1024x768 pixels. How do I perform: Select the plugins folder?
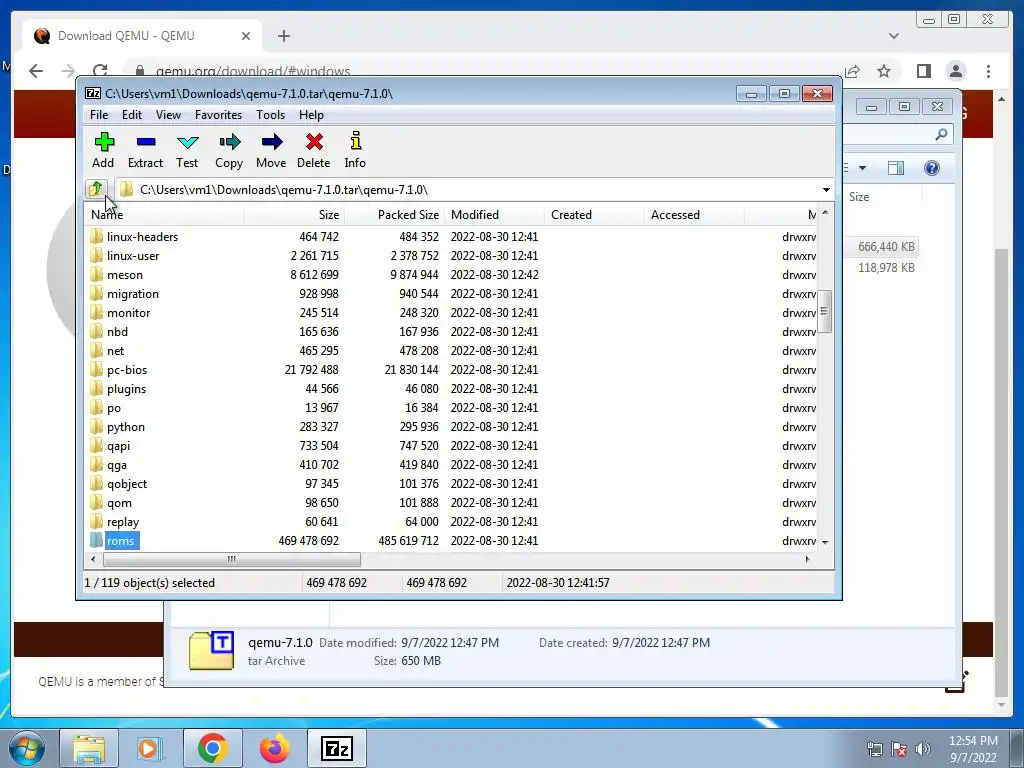click(127, 389)
